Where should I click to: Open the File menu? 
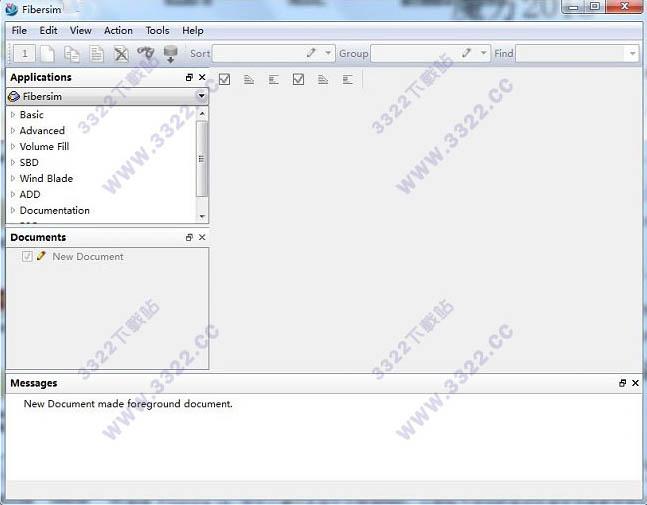(x=19, y=31)
